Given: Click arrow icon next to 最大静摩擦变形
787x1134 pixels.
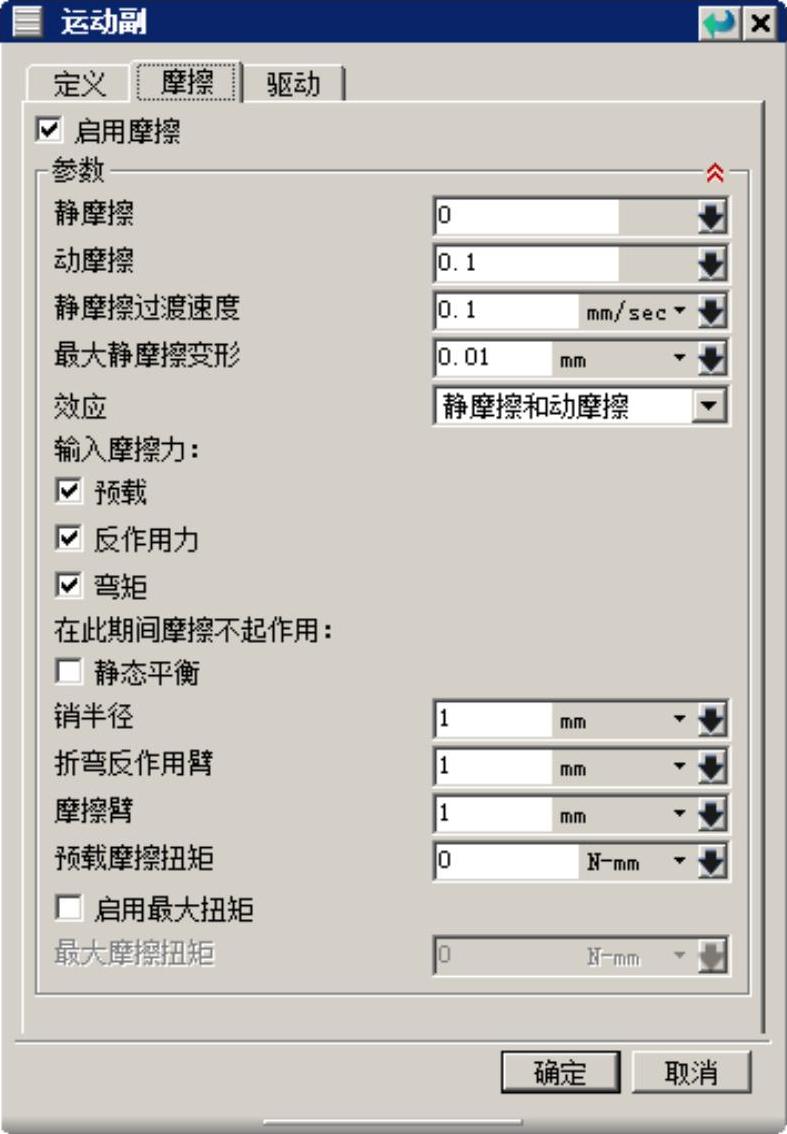Looking at the screenshot, I should (x=711, y=358).
